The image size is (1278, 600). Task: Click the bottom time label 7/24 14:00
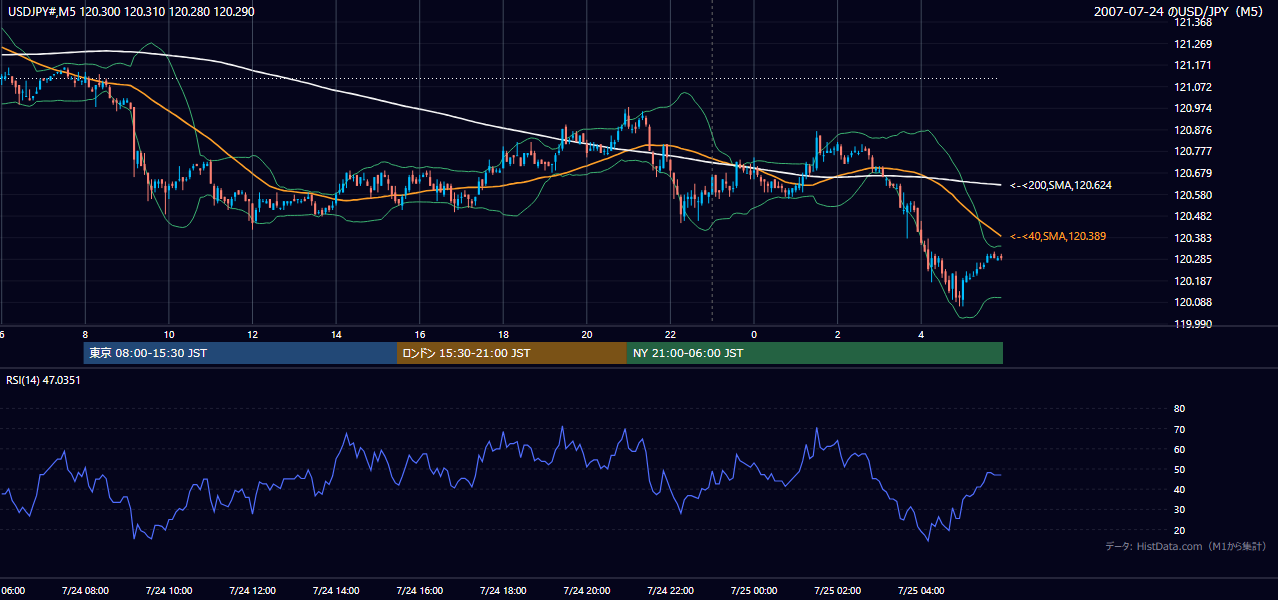coord(335,591)
